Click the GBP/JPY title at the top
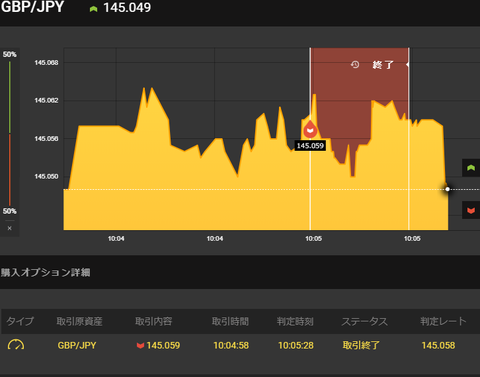Viewport: 480px width, 377px height. click(x=32, y=7)
